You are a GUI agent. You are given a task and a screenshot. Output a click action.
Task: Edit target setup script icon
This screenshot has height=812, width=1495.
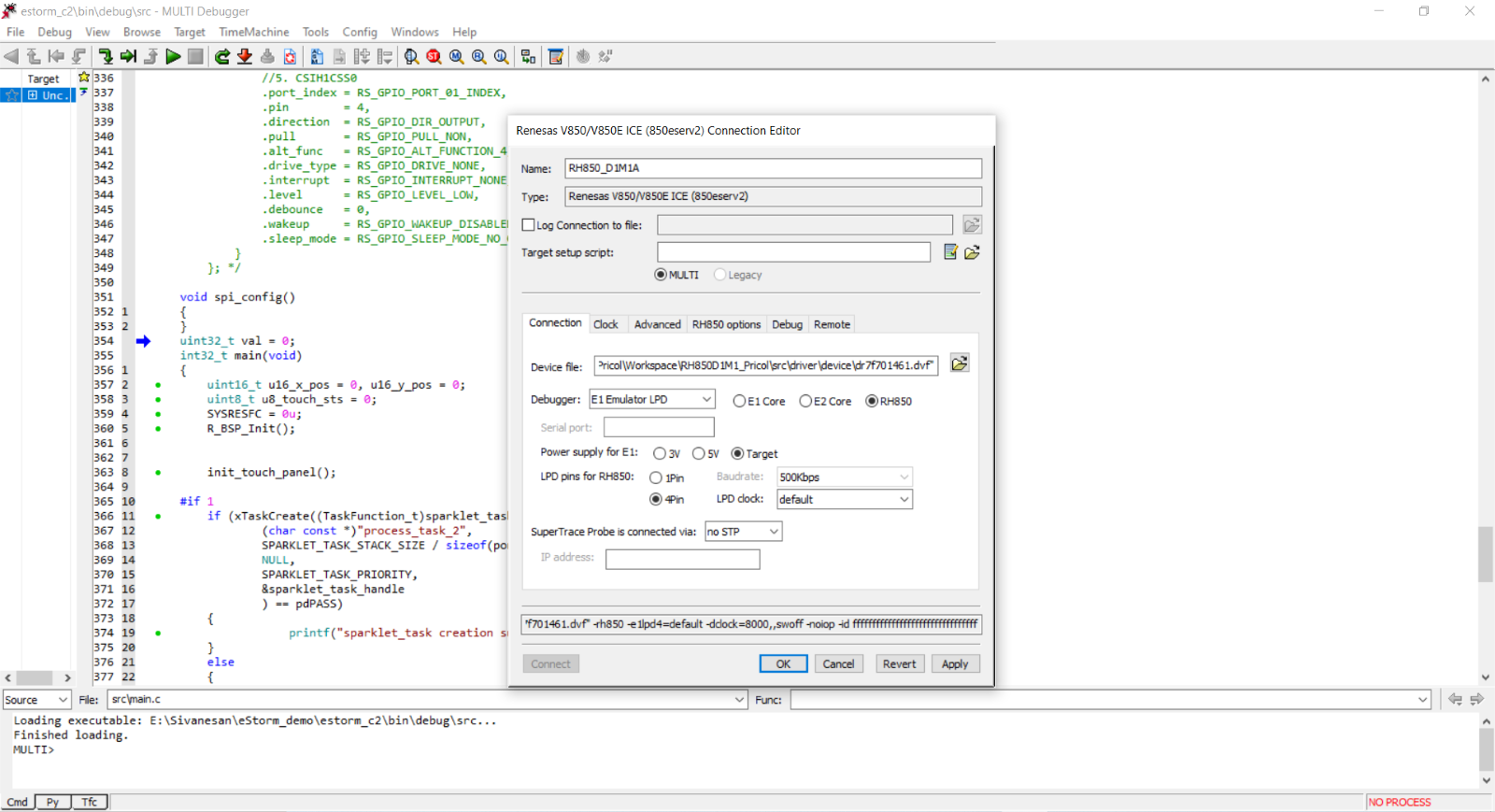(950, 252)
